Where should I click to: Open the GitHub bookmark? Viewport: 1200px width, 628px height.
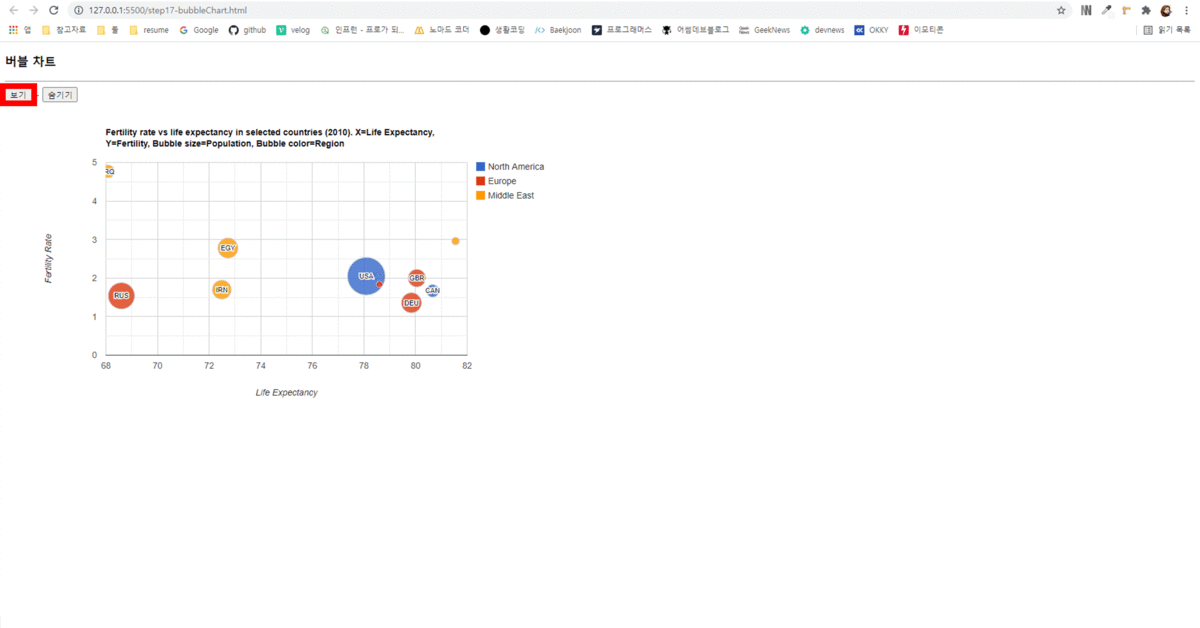pos(247,30)
